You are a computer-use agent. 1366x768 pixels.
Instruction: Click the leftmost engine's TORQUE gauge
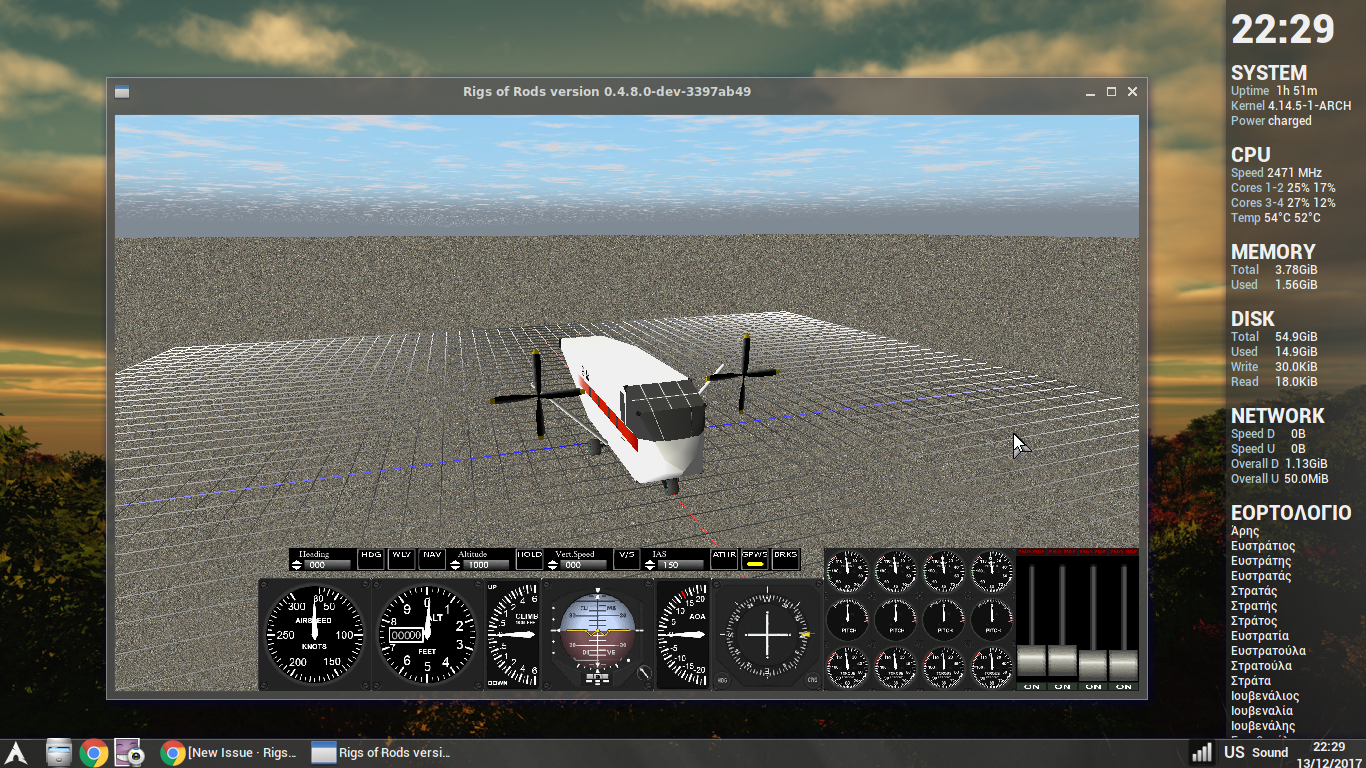tap(848, 668)
